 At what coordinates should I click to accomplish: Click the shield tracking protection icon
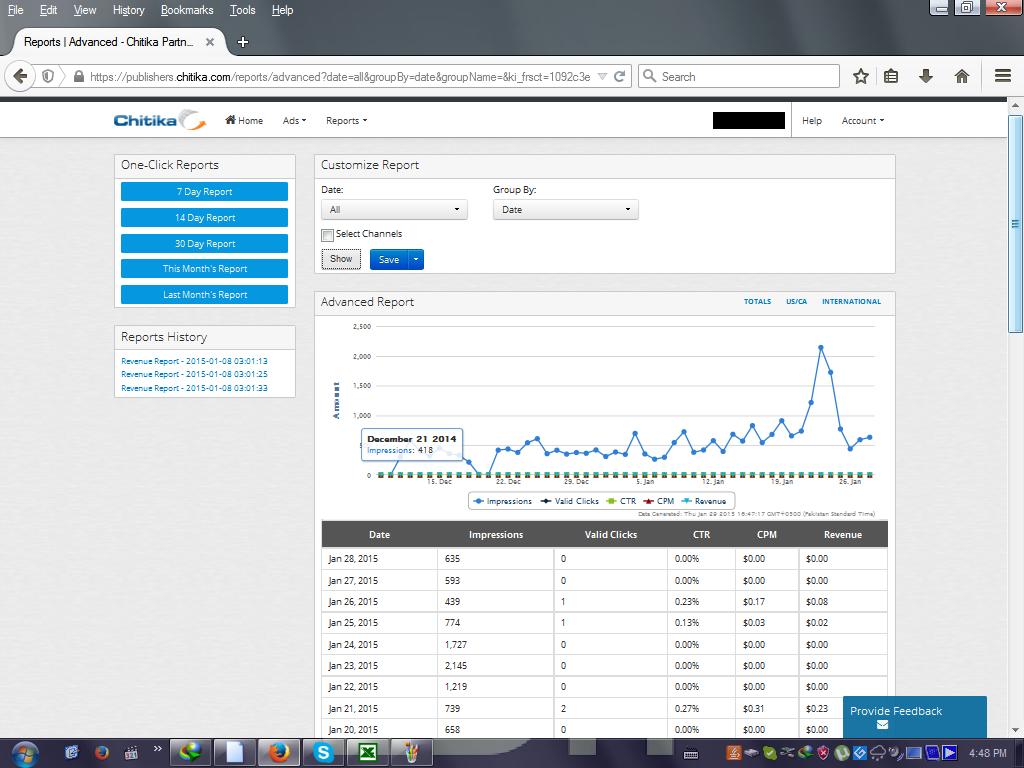point(48,76)
